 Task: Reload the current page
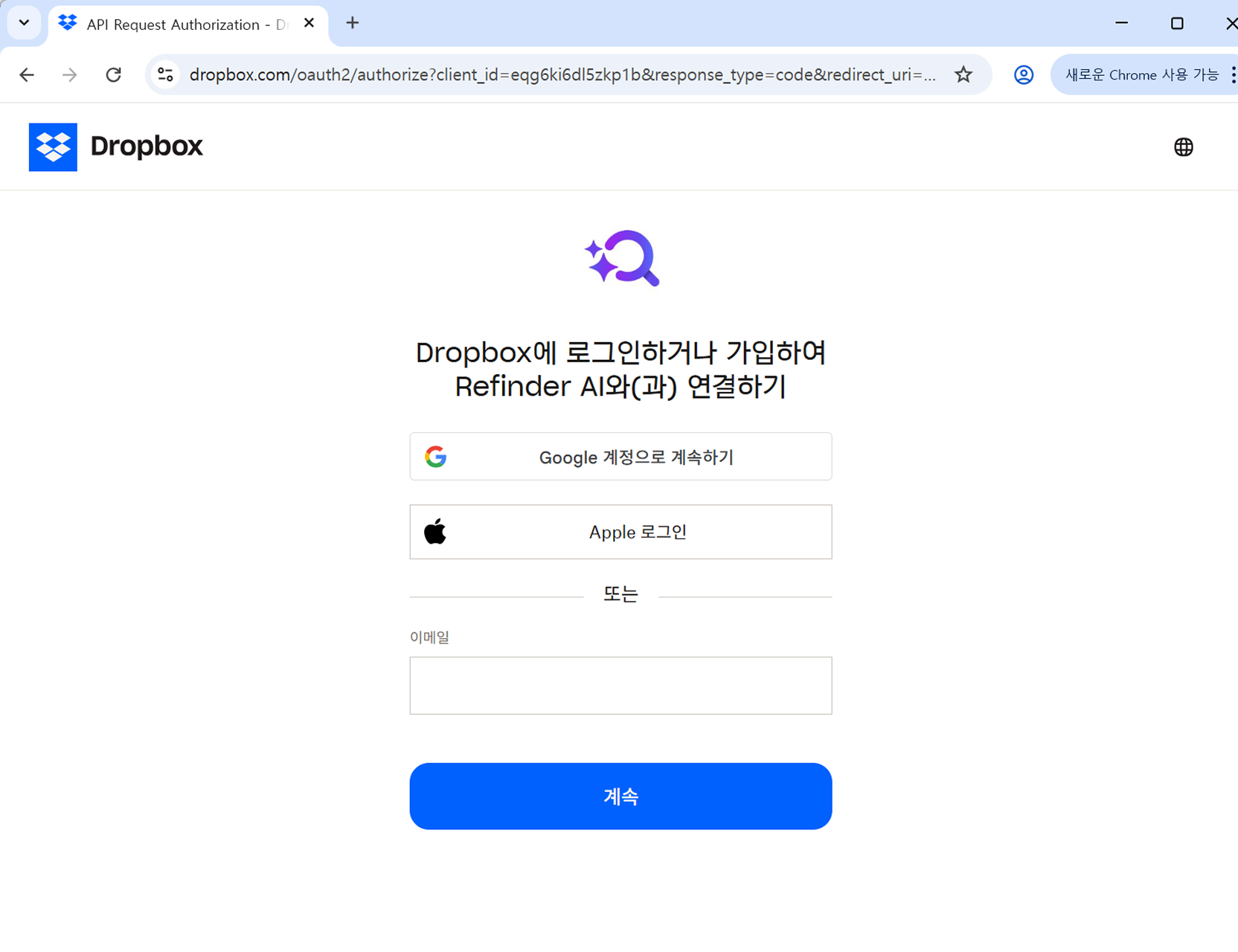113,74
